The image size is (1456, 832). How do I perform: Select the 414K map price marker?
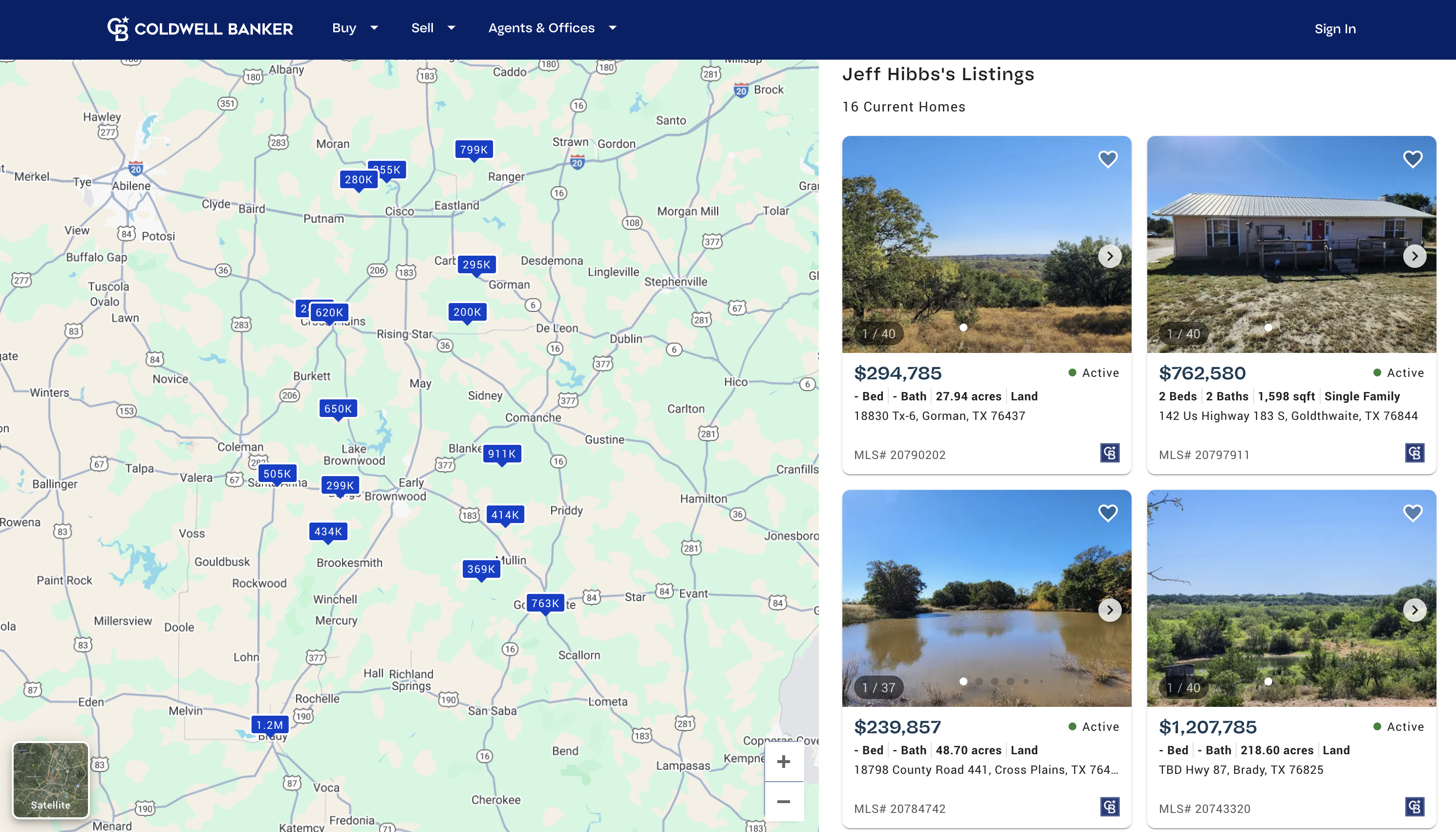[505, 515]
